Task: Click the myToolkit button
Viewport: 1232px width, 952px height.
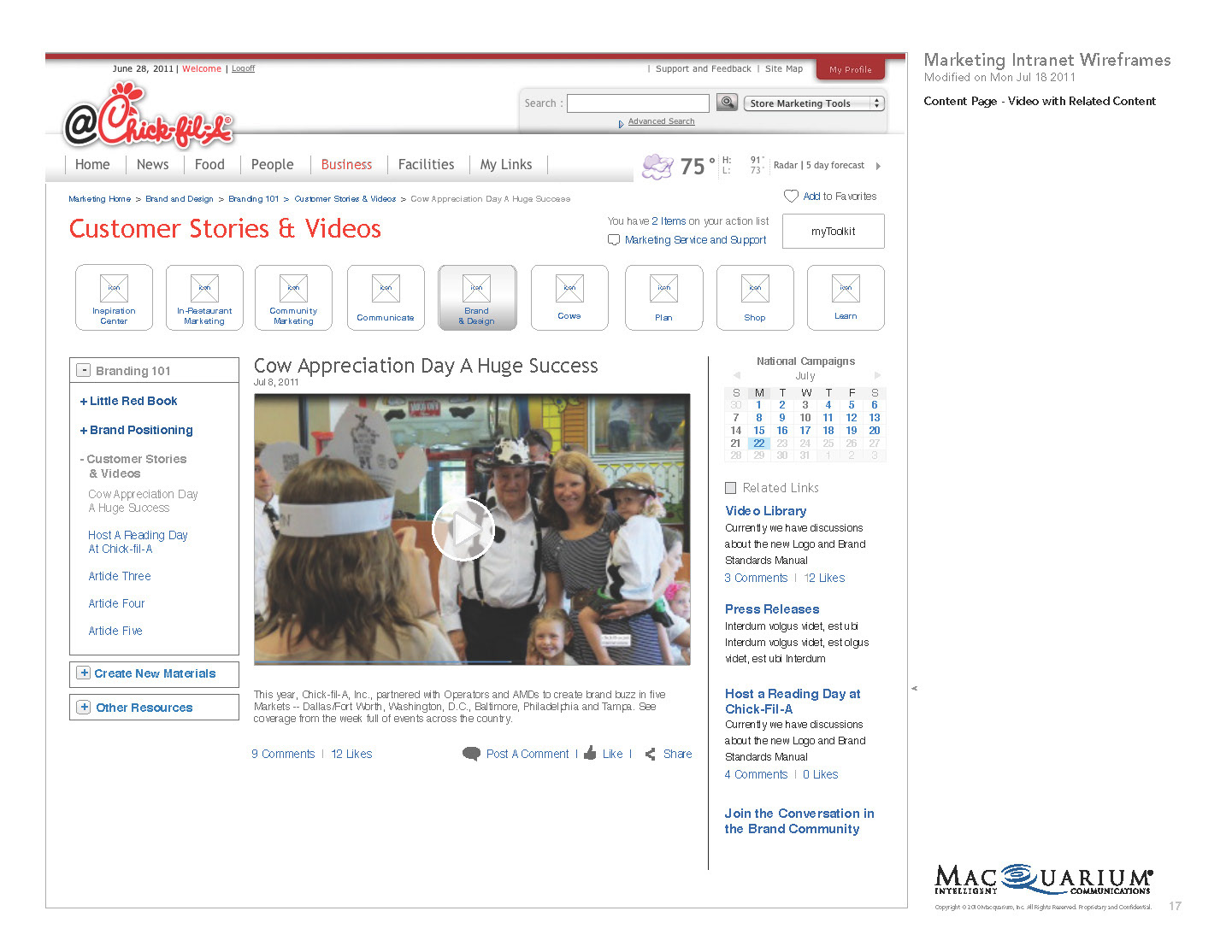Action: click(833, 232)
